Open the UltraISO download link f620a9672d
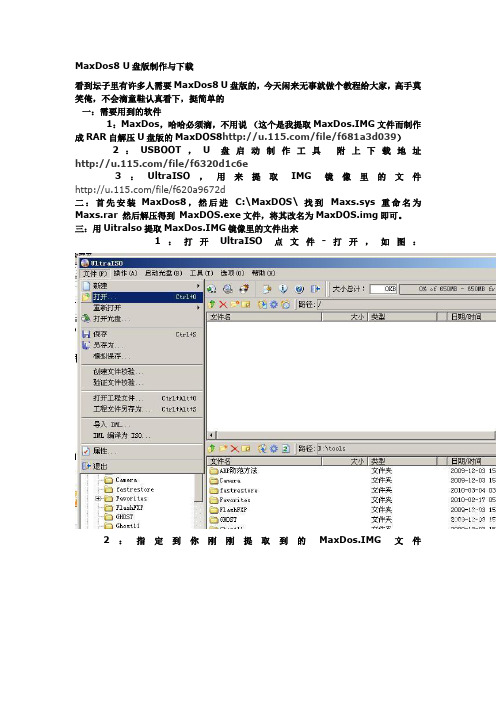 [150, 189]
